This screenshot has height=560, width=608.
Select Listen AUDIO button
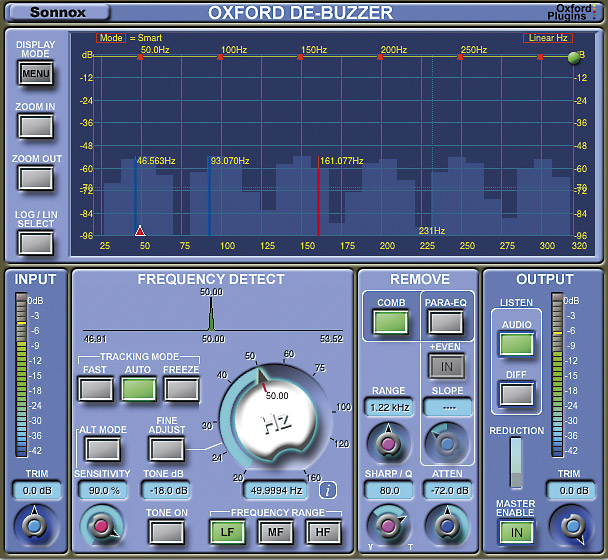[516, 344]
